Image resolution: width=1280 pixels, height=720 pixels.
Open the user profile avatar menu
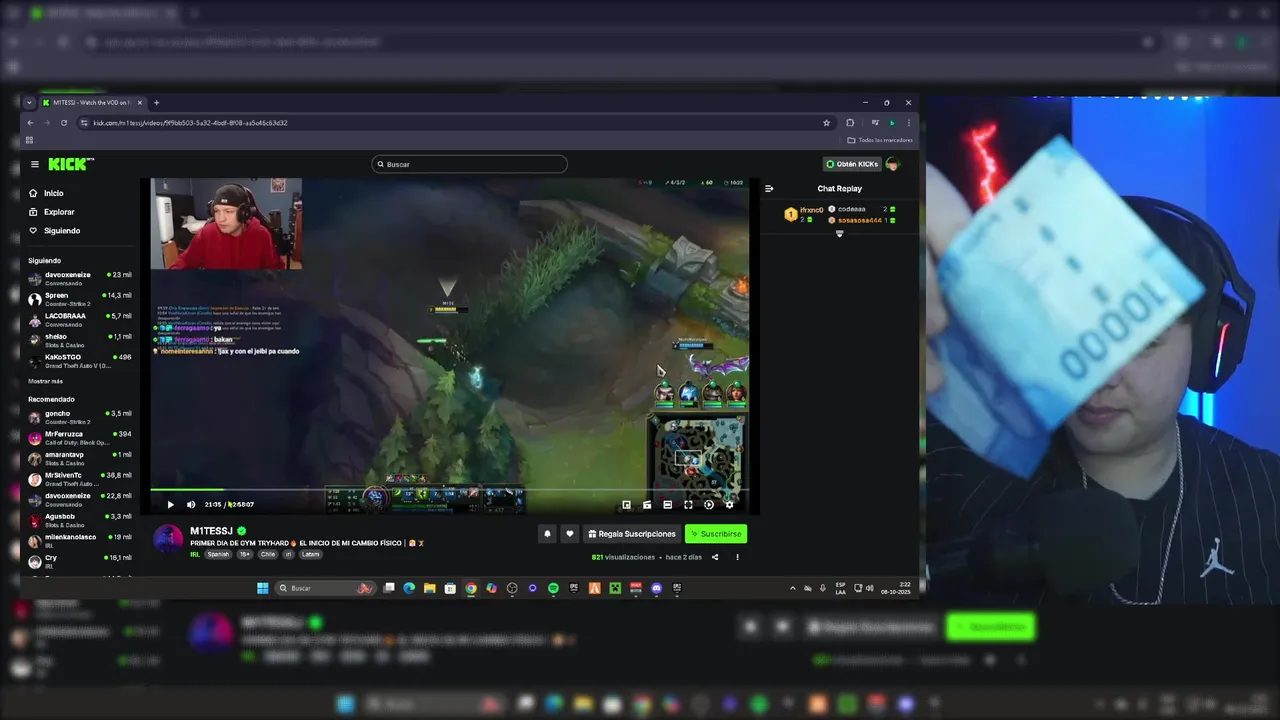(893, 164)
